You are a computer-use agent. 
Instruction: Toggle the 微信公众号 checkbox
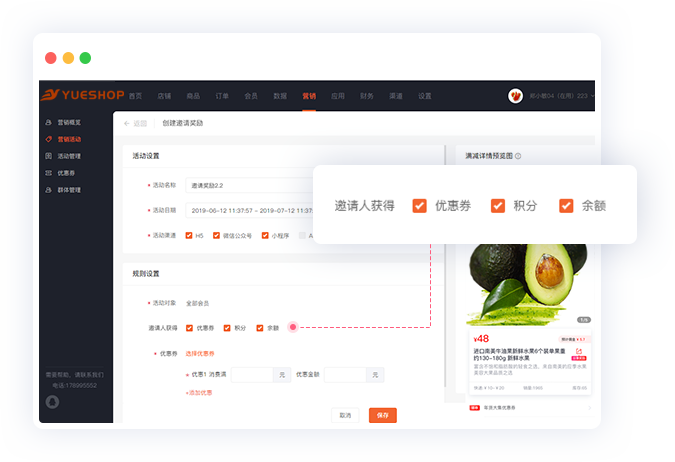(x=217, y=236)
